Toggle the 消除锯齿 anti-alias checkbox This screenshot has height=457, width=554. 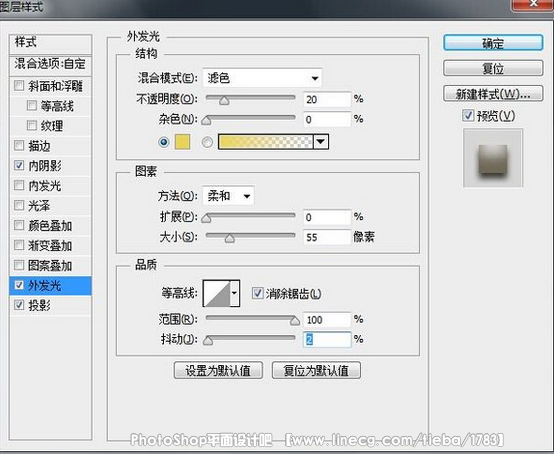pyautogui.click(x=257, y=293)
